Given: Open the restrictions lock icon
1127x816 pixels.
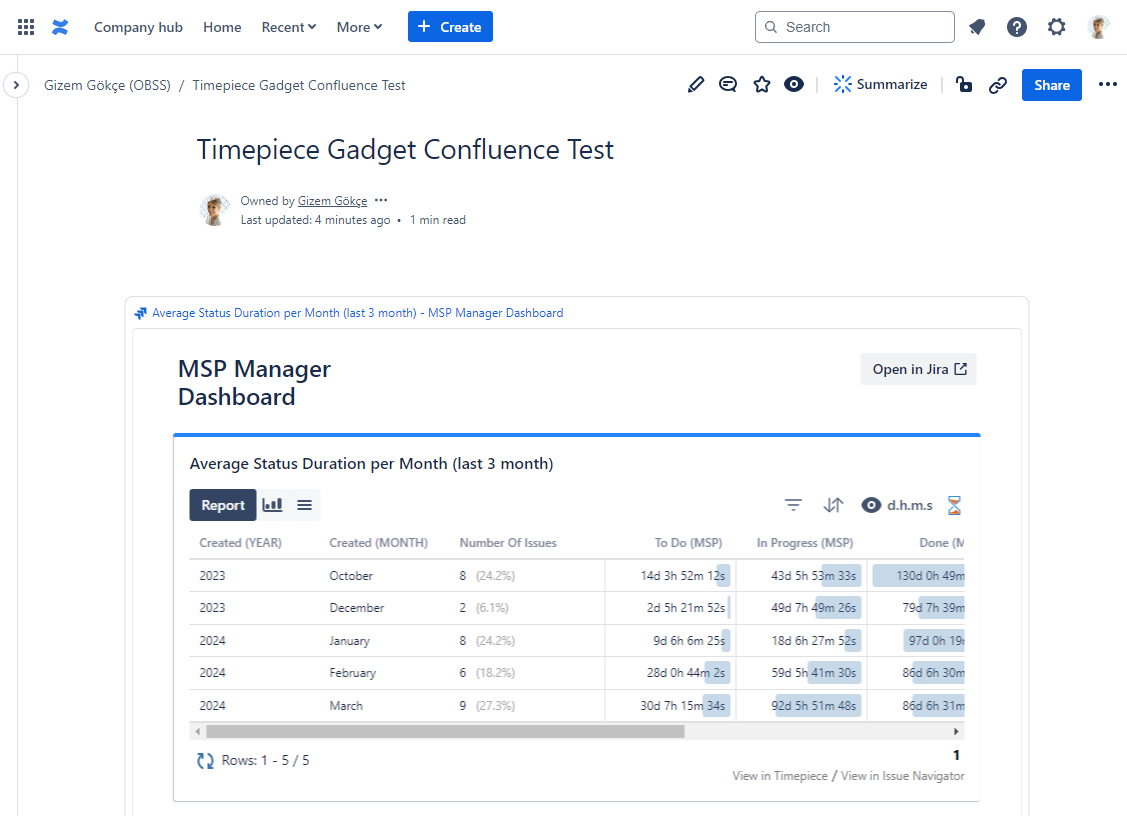Looking at the screenshot, I should point(963,84).
